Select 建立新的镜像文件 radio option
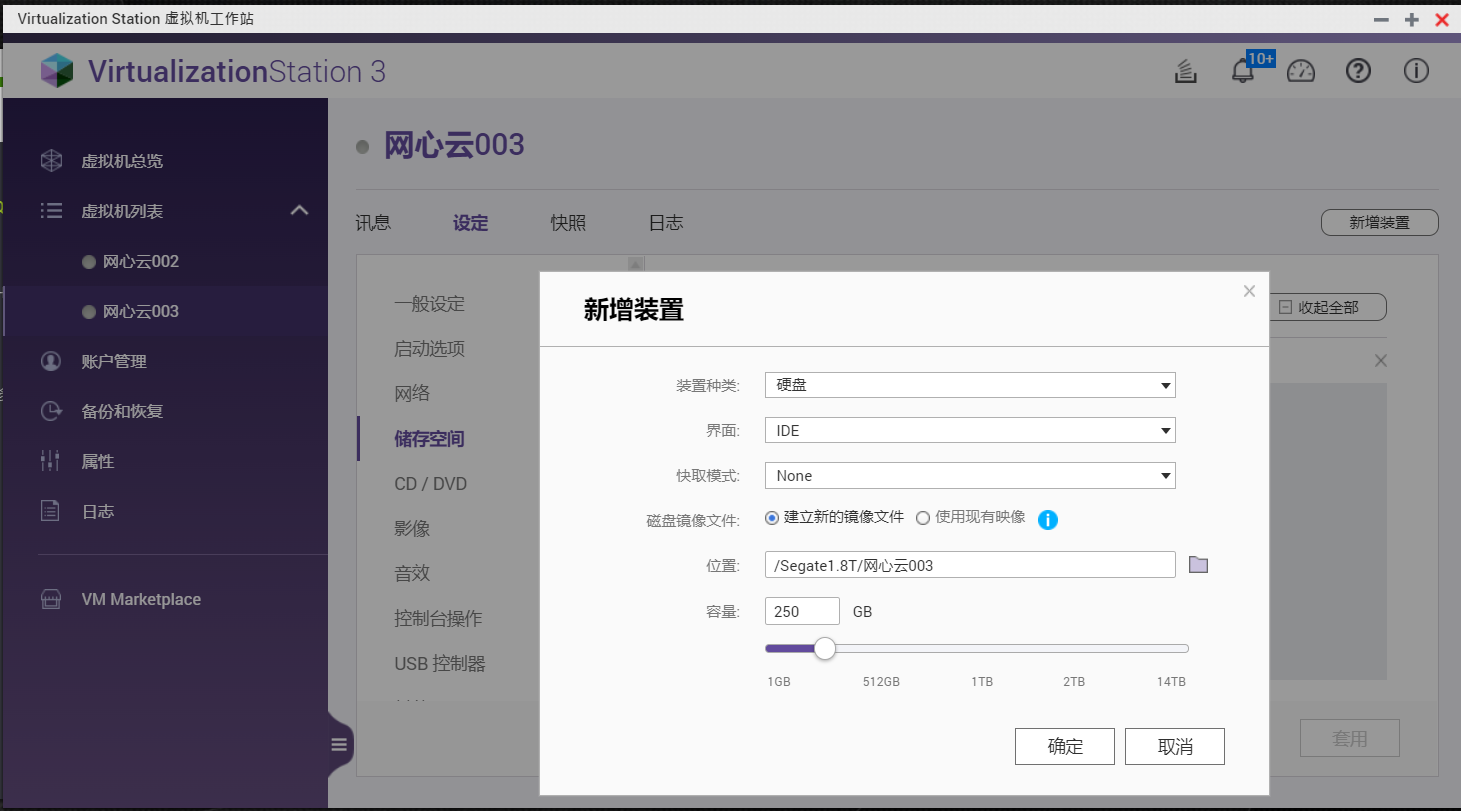The width and height of the screenshot is (1461, 811). coord(769,518)
